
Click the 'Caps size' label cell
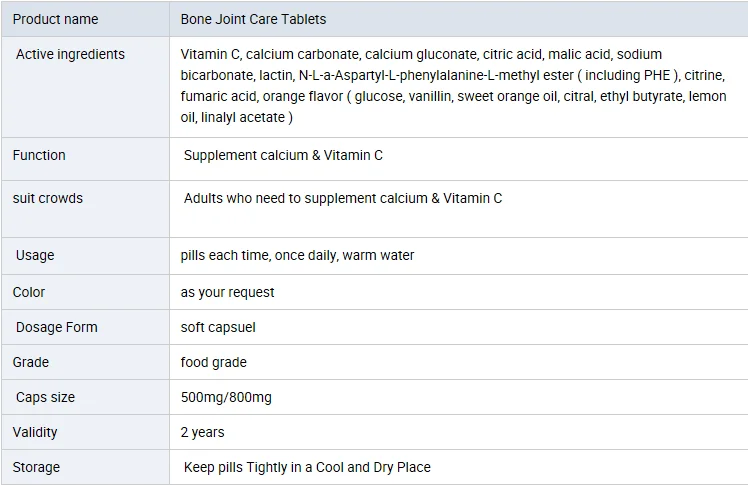45,397
